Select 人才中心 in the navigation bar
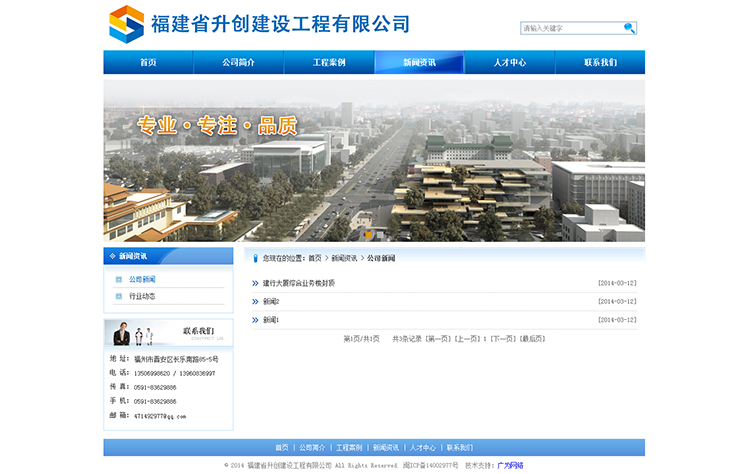Viewport: 748px width, 474px height. click(509, 62)
